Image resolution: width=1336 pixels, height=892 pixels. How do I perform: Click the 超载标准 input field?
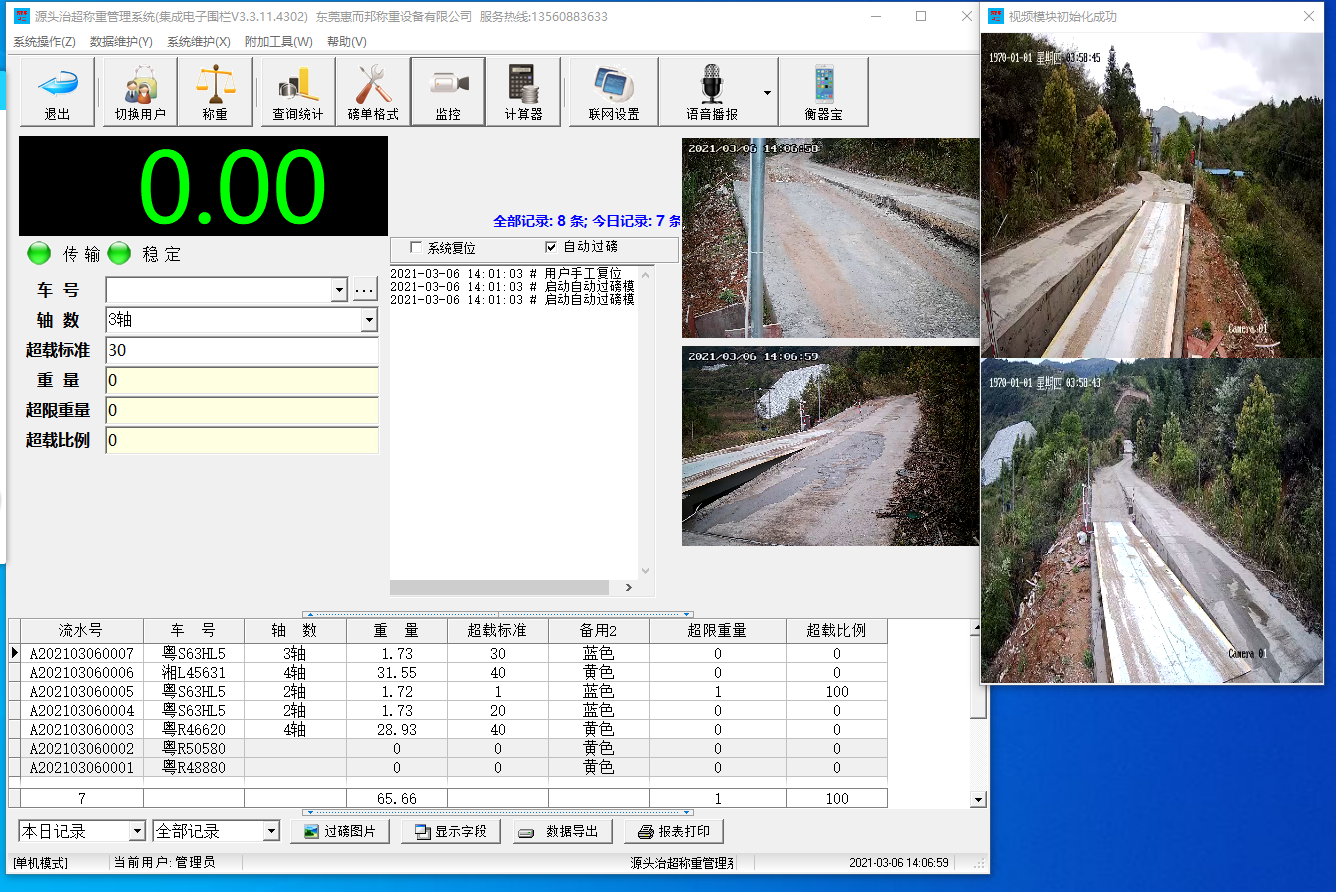coord(241,351)
